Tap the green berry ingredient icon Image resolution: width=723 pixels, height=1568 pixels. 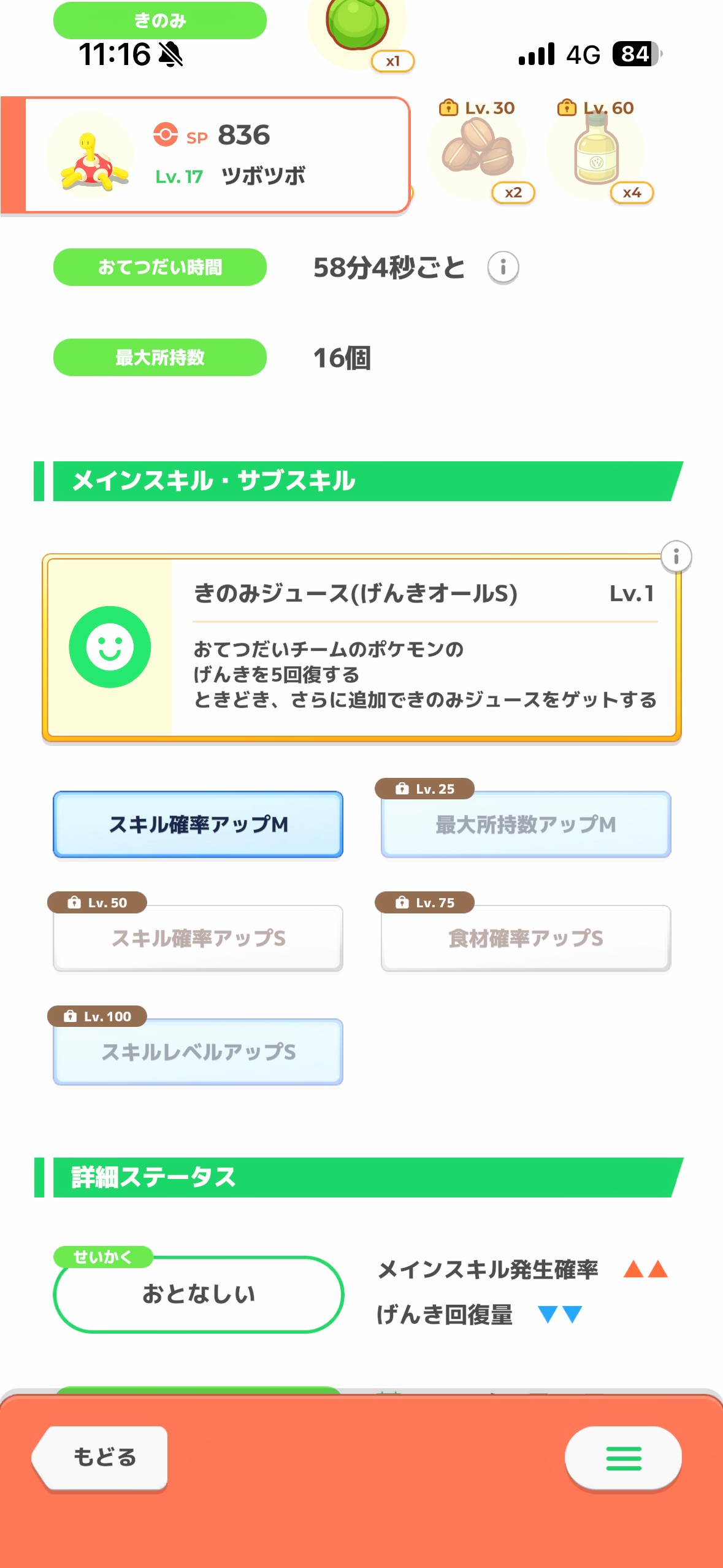pos(358,25)
